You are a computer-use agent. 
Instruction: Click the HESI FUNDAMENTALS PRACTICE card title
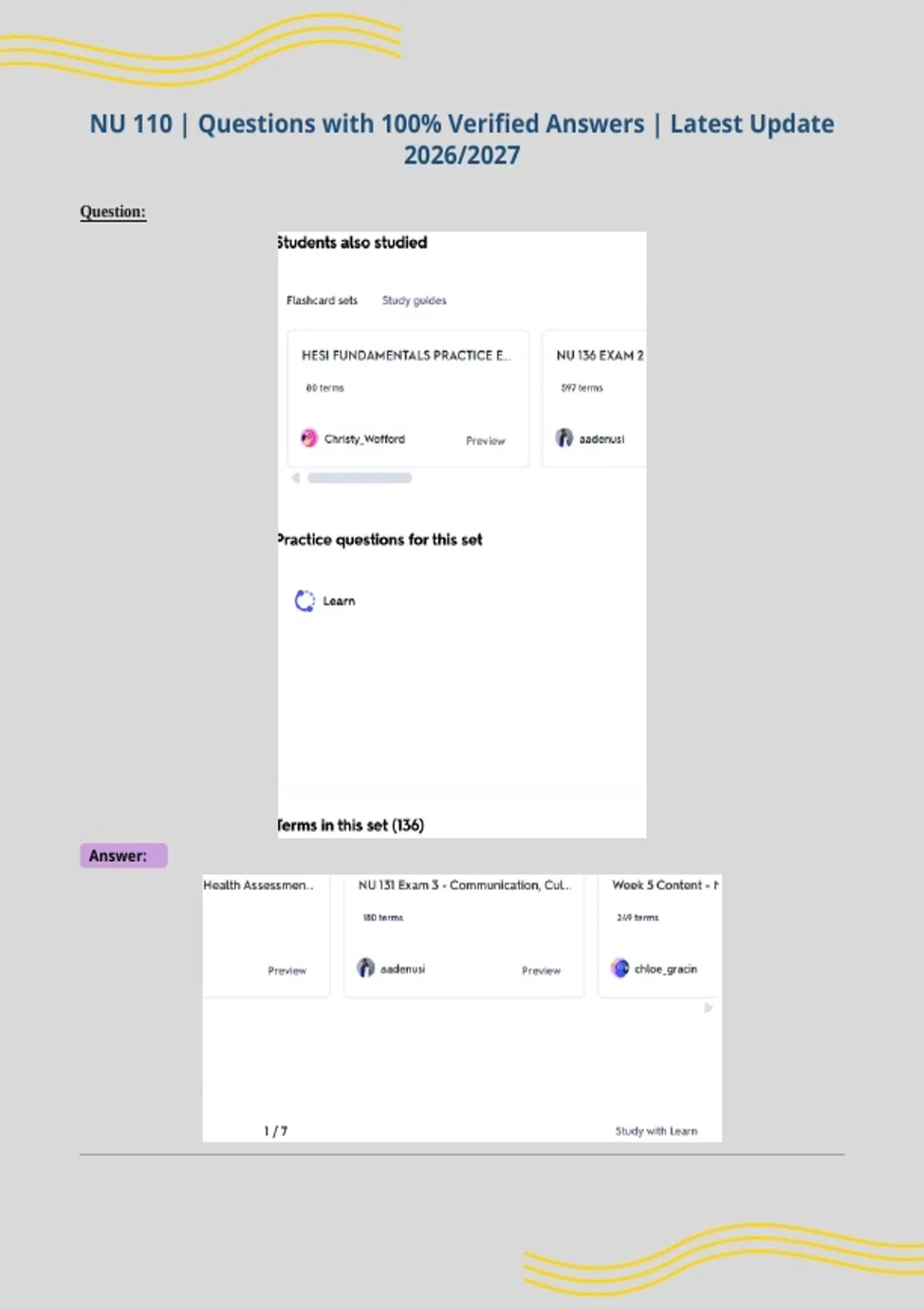[x=406, y=355]
